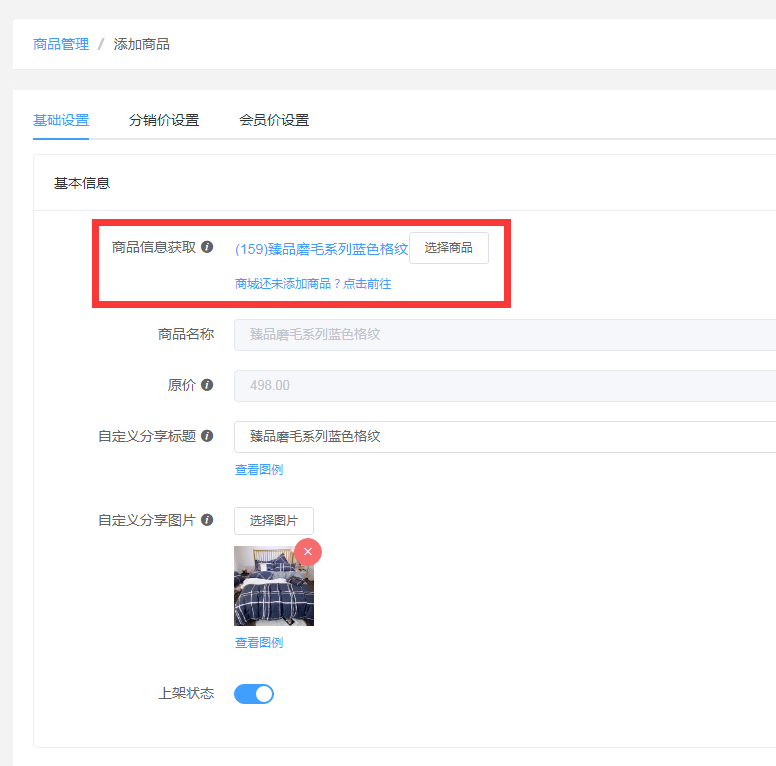Go to 商品管理 breadcrumb link
The width and height of the screenshot is (776, 766).
61,45
